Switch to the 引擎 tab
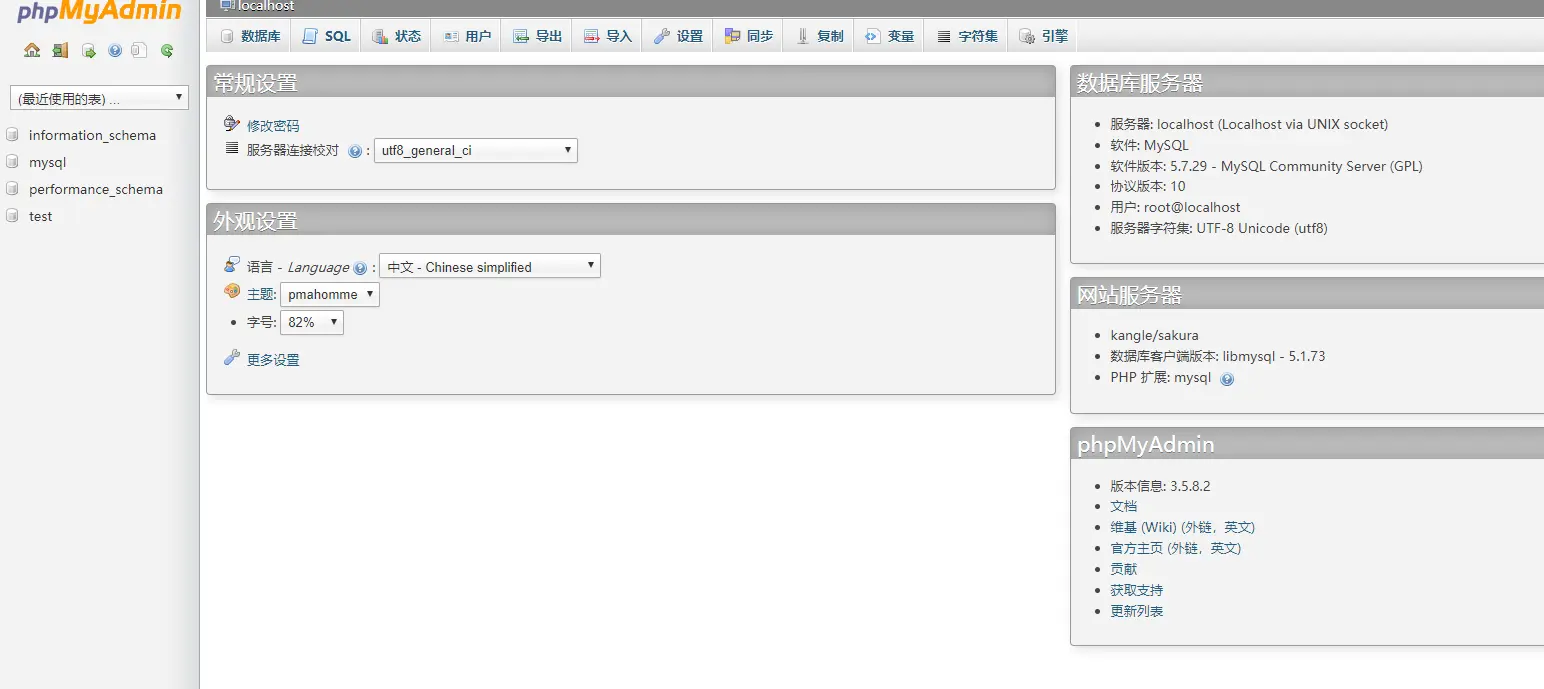 (1043, 36)
